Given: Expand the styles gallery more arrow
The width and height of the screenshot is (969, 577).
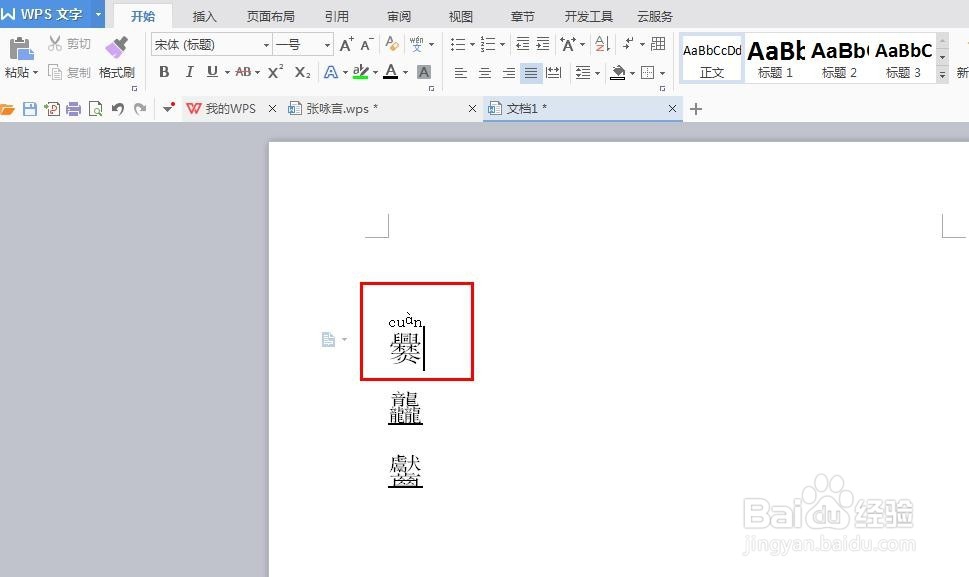Looking at the screenshot, I should click(942, 75).
